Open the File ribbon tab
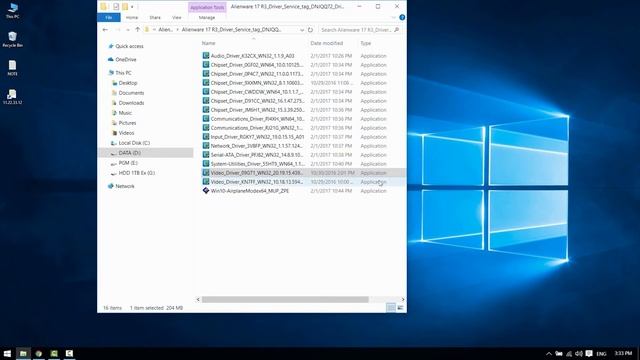640x360 pixels. tap(109, 18)
